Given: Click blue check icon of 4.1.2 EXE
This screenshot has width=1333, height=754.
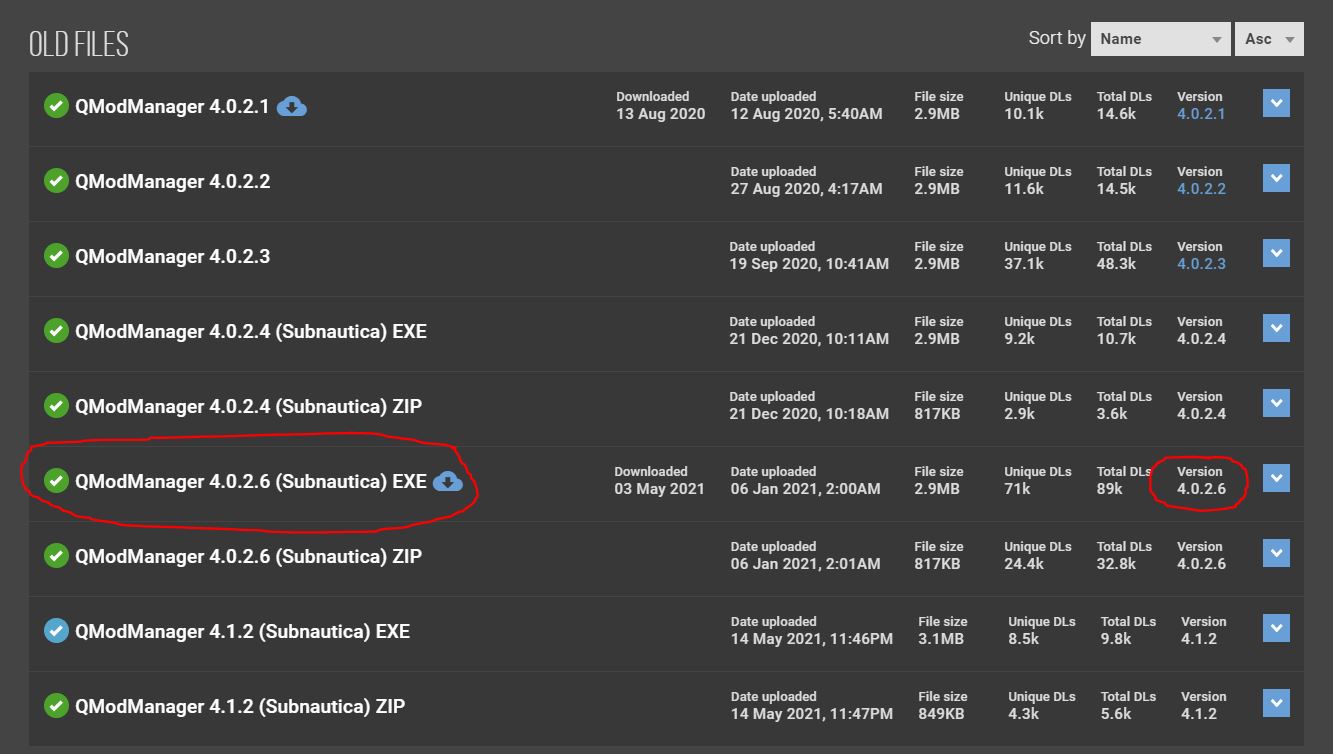Looking at the screenshot, I should 56,631.
